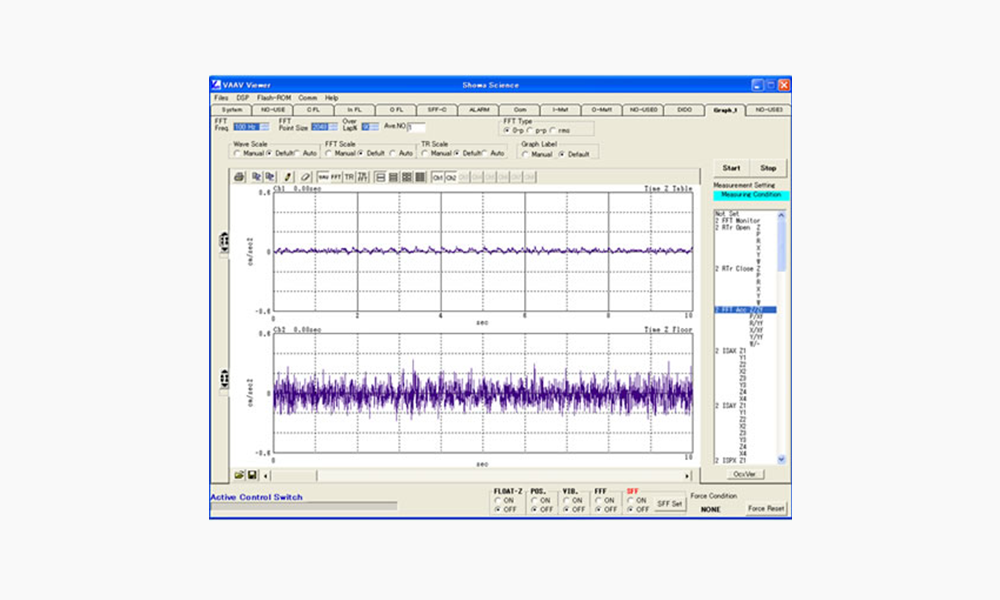Screen dimensions: 1000x600
Task: Turn FLOAT-Z switch ON
Action: [x=498, y=500]
